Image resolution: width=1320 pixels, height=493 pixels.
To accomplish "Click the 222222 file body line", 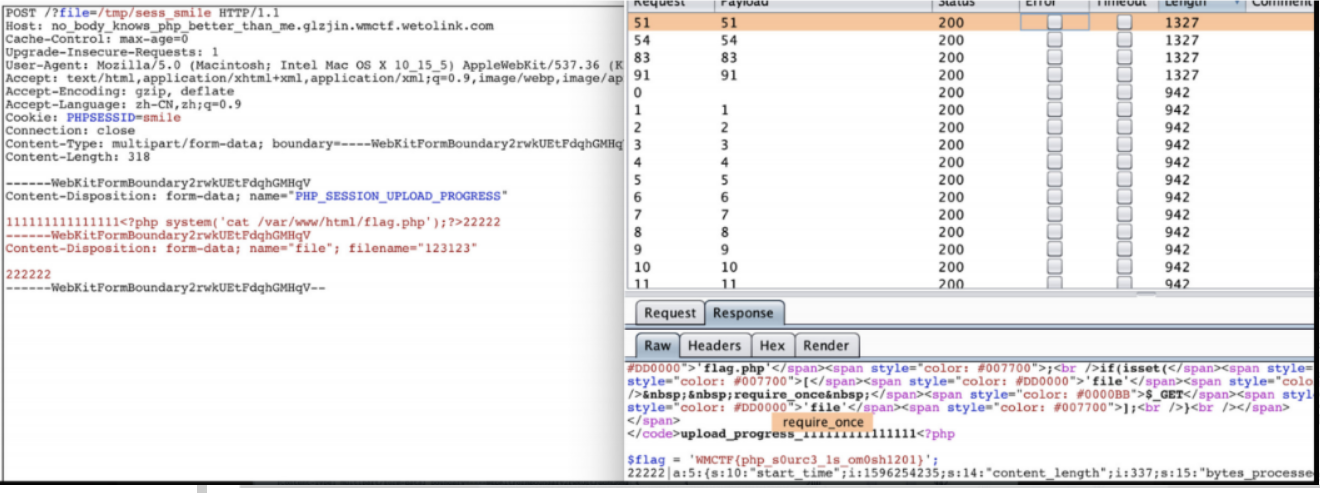I will 29,274.
